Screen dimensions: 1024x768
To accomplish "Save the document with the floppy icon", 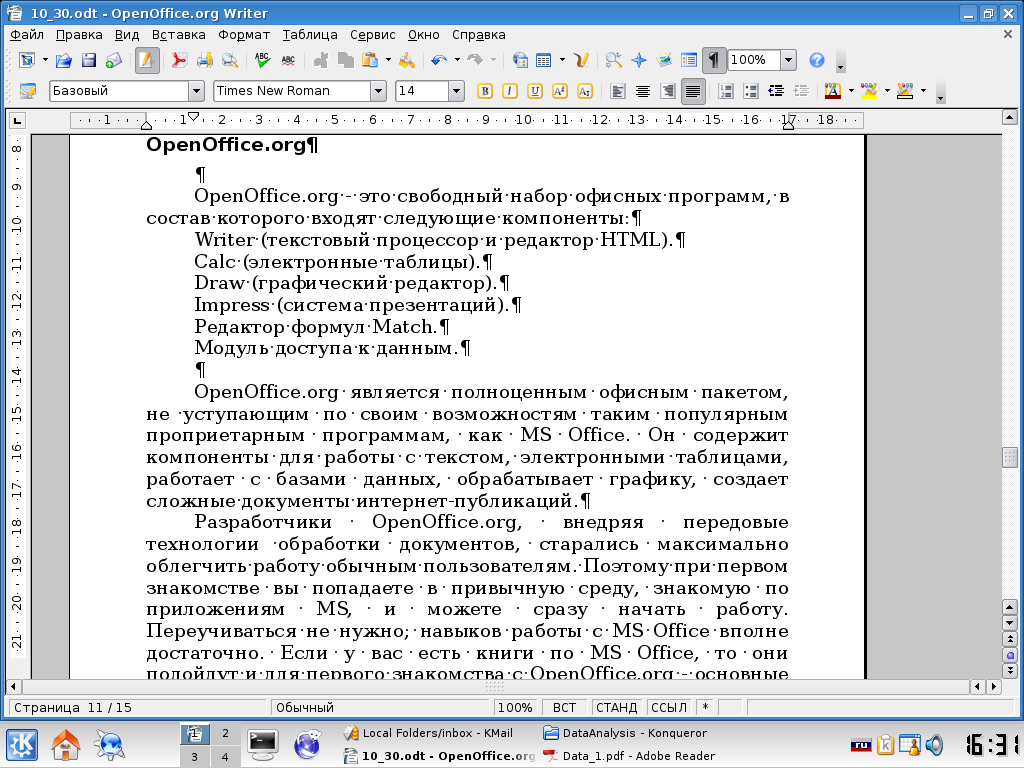I will click(89, 61).
